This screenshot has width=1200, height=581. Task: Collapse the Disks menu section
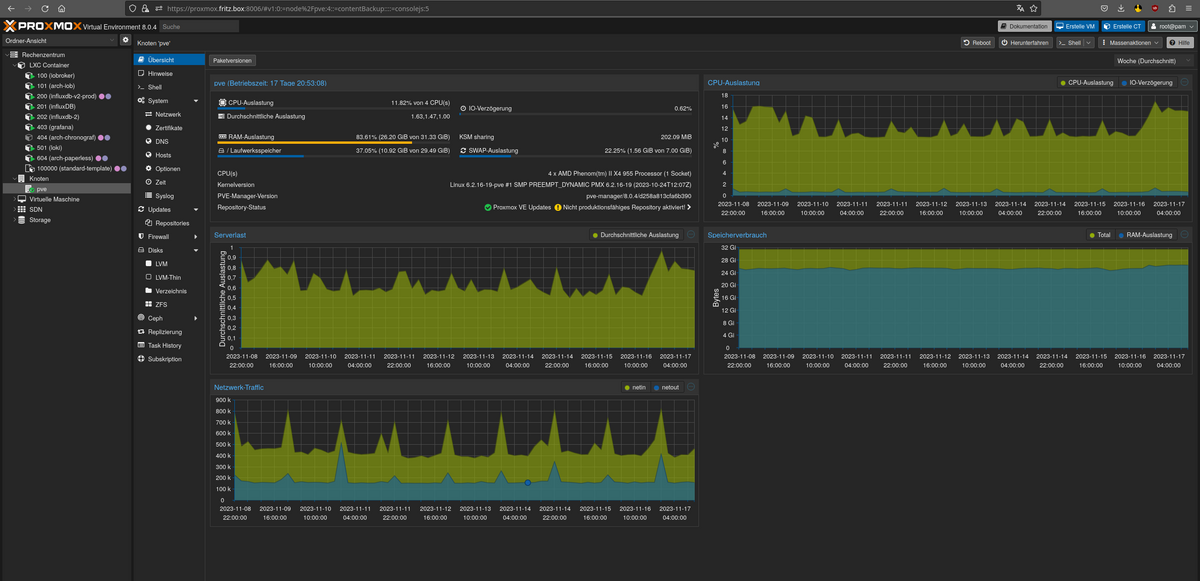pos(196,250)
